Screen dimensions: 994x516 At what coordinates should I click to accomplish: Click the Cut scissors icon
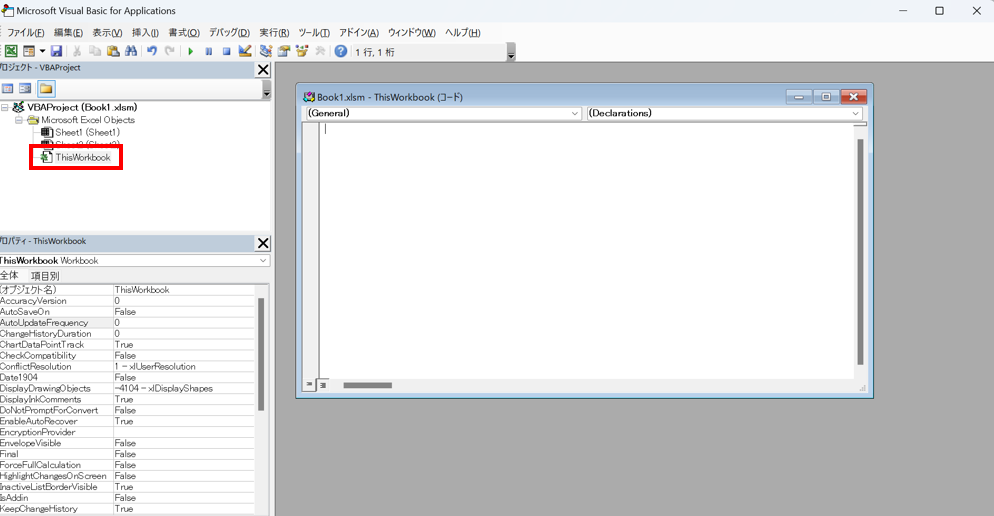coord(77,51)
